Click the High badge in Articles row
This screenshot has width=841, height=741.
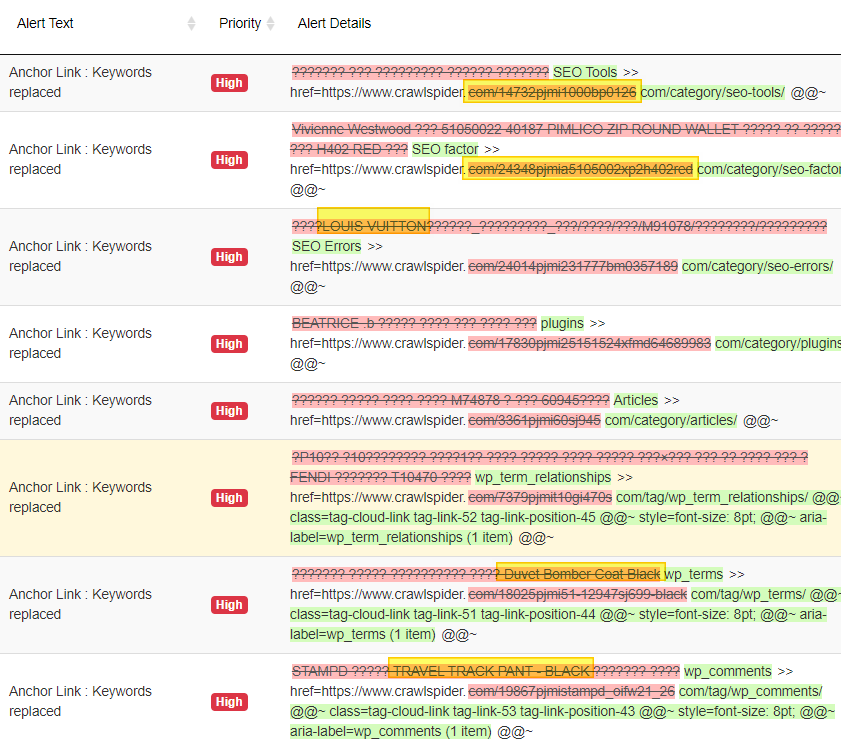point(229,411)
